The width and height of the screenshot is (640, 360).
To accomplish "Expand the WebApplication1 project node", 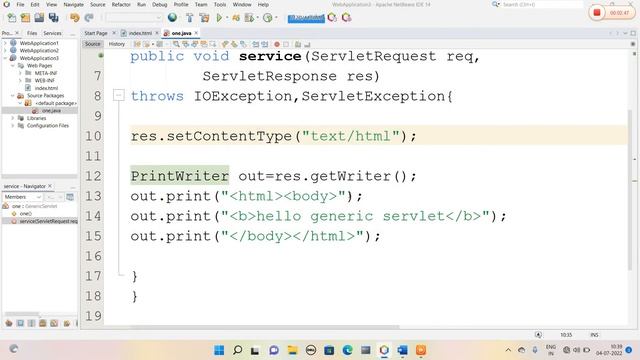I will pos(5,43).
